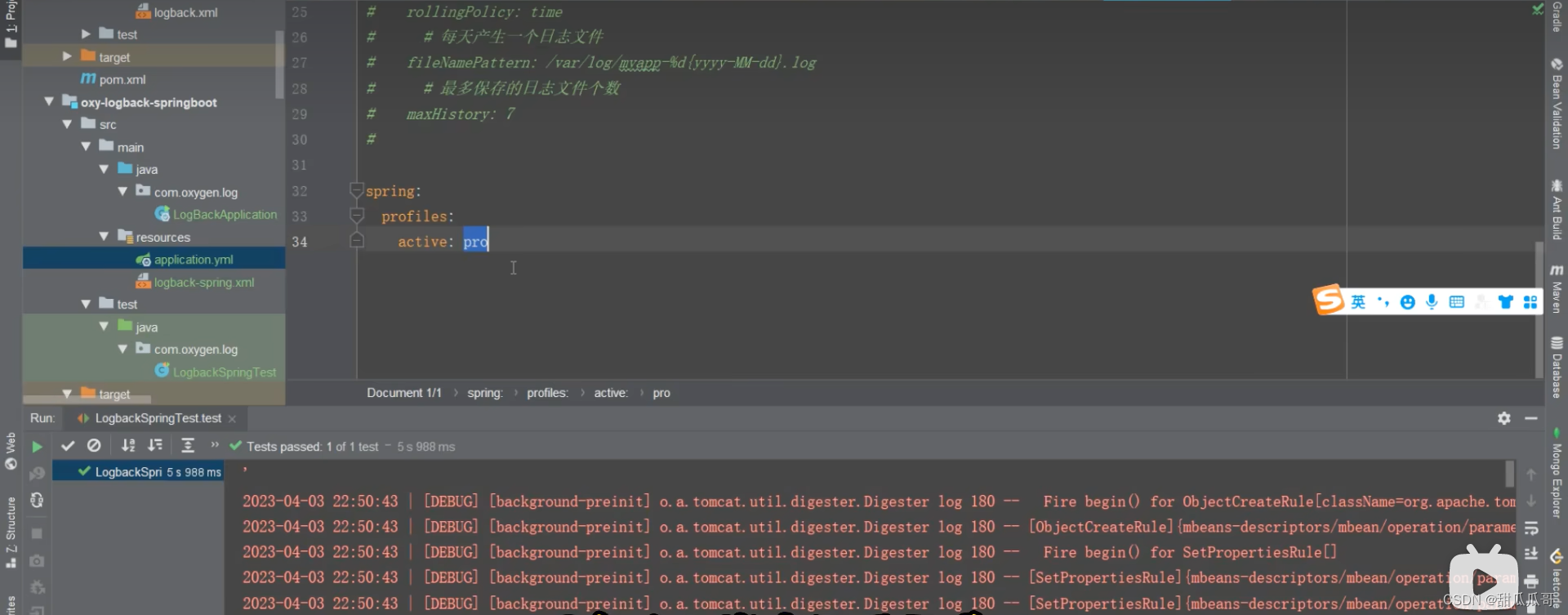Open logback-spring.xml in the project tree
This screenshot has width=1568, height=615.
tap(195, 283)
